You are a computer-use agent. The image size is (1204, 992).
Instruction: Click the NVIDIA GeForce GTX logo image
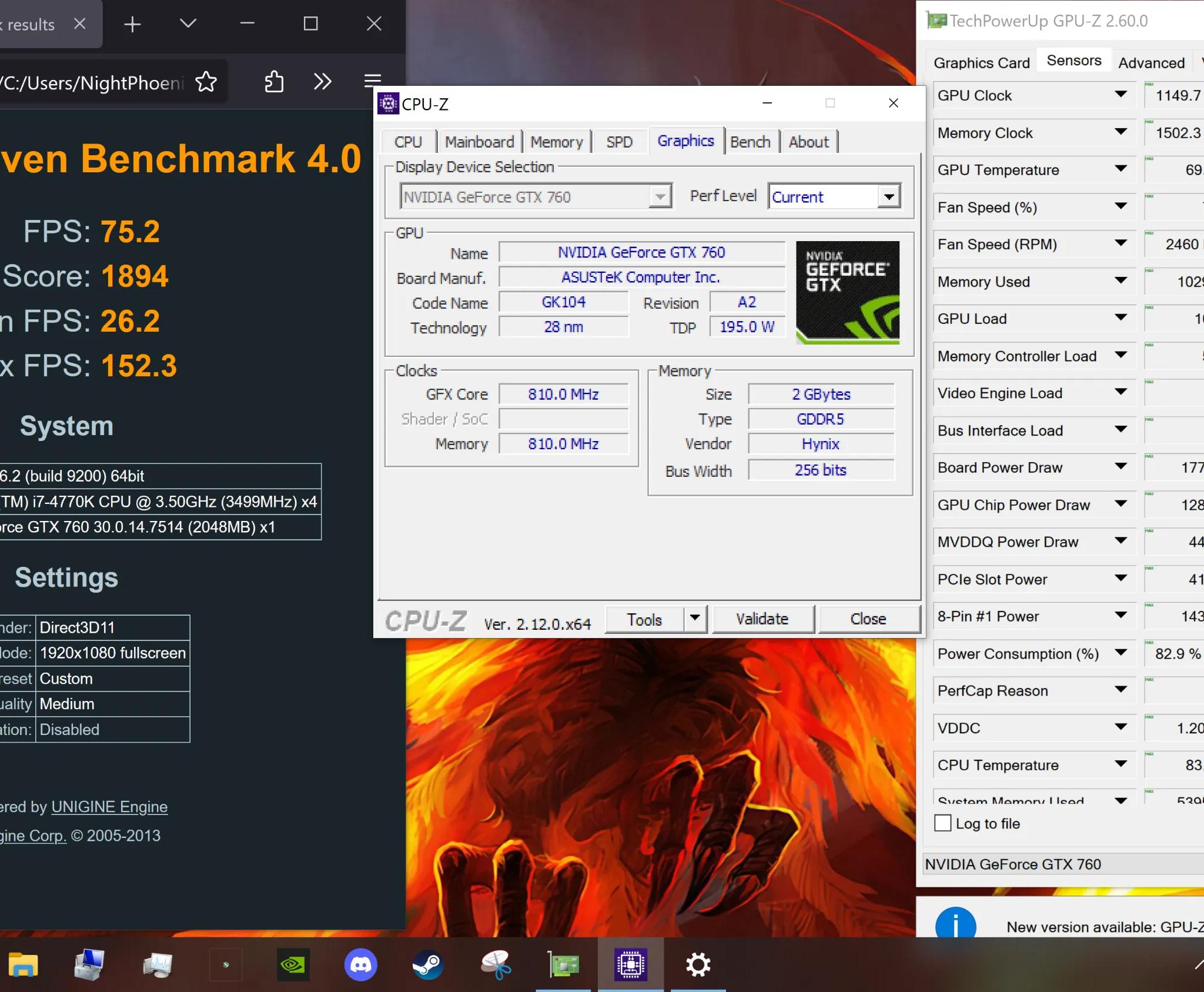(847, 292)
